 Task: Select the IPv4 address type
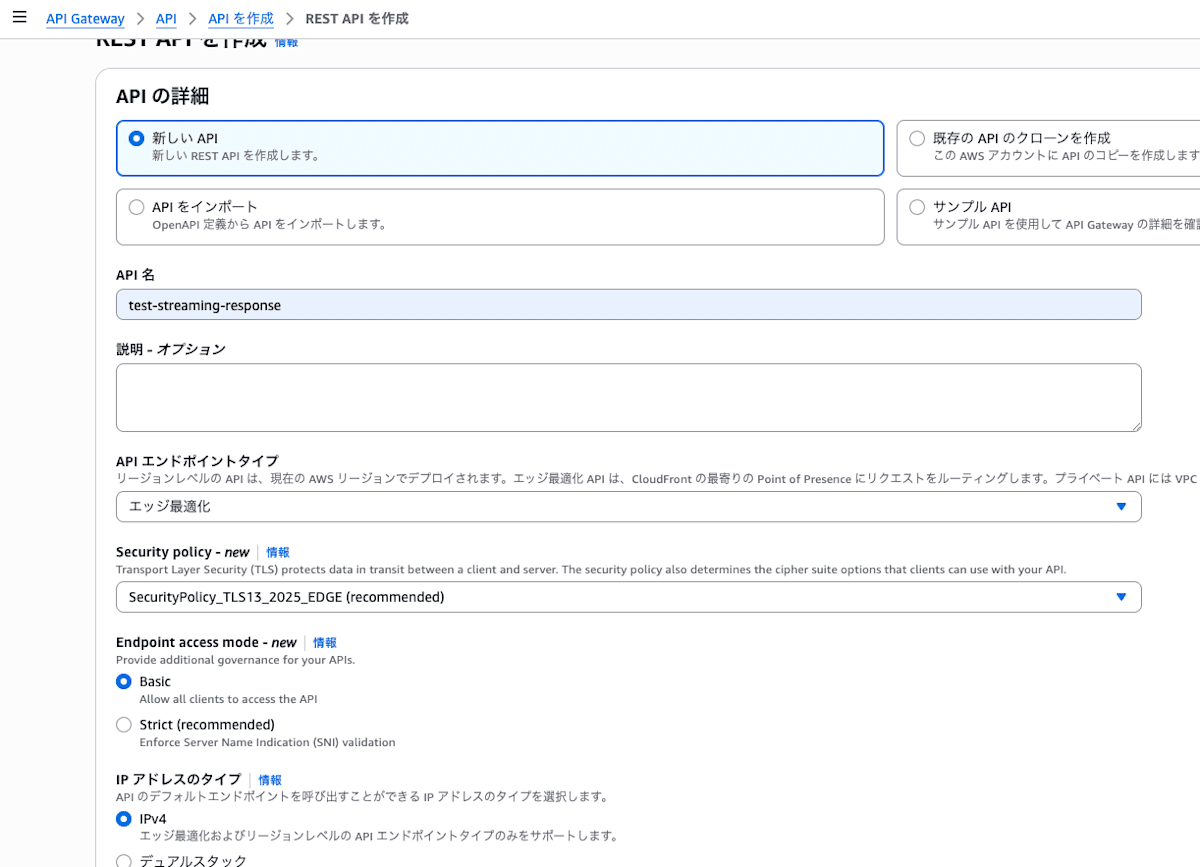pos(124,818)
